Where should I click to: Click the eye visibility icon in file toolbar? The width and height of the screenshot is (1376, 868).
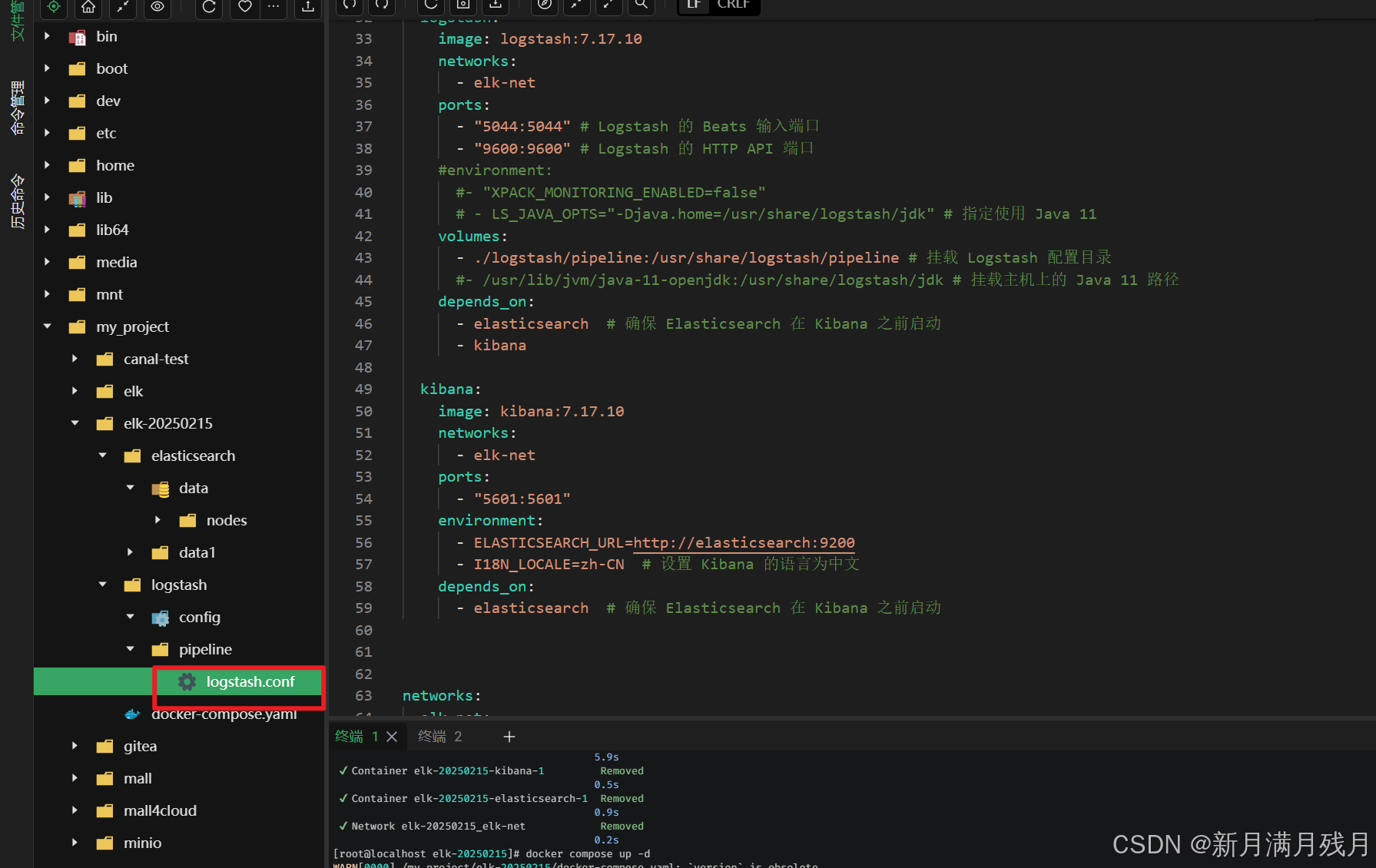point(157,6)
